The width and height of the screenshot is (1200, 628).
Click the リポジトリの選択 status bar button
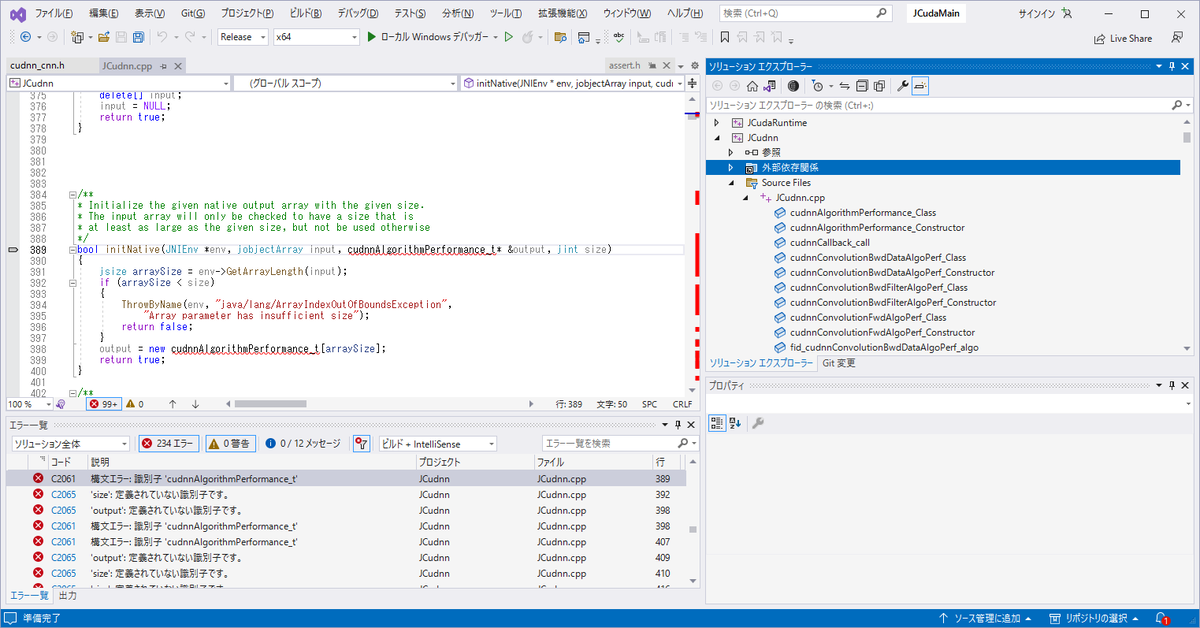coord(1096,618)
